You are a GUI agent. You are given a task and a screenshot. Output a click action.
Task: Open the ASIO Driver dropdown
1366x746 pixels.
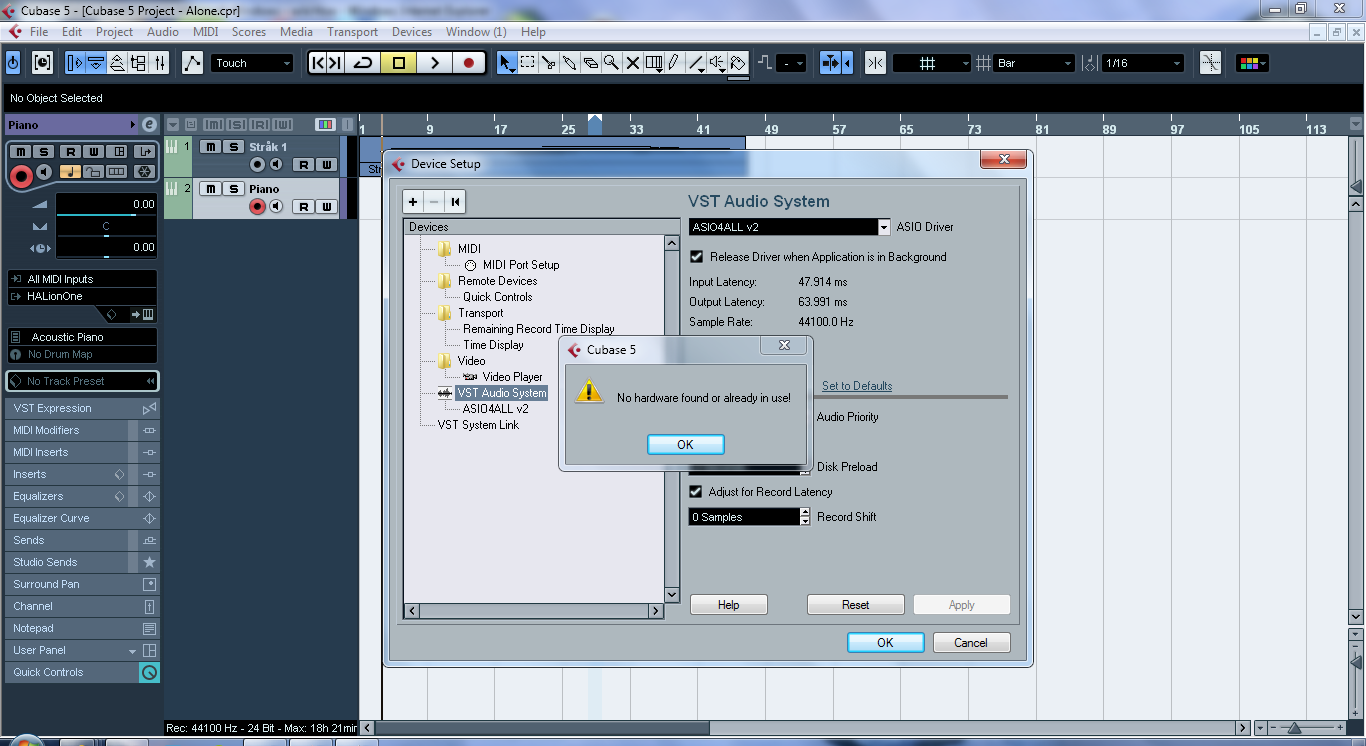tap(883, 227)
